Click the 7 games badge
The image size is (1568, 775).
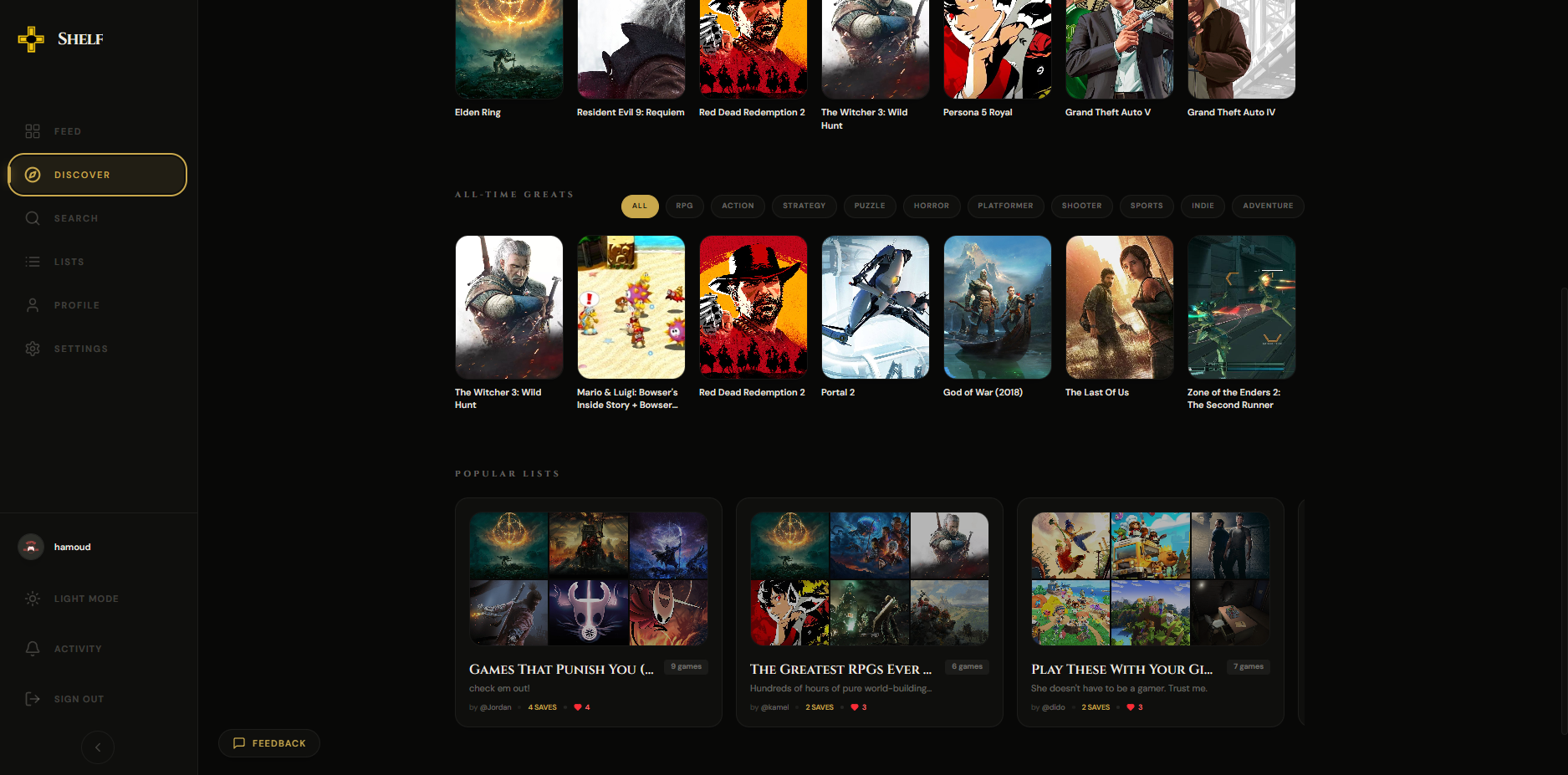coord(1249,667)
